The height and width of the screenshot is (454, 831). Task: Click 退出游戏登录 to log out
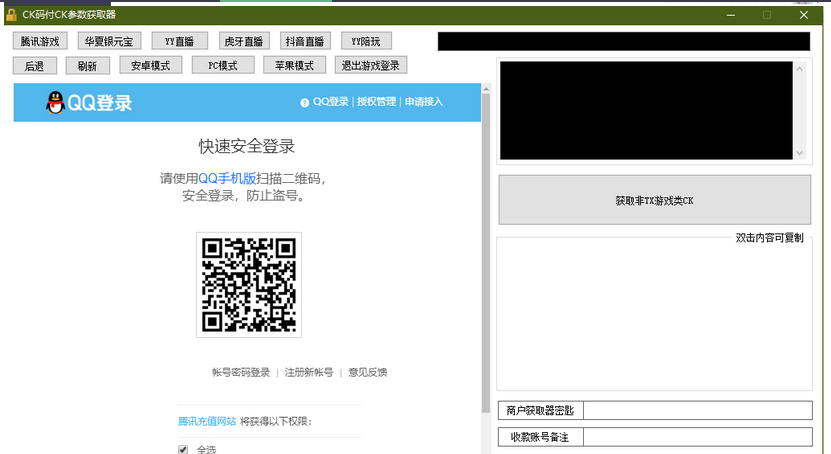point(371,65)
